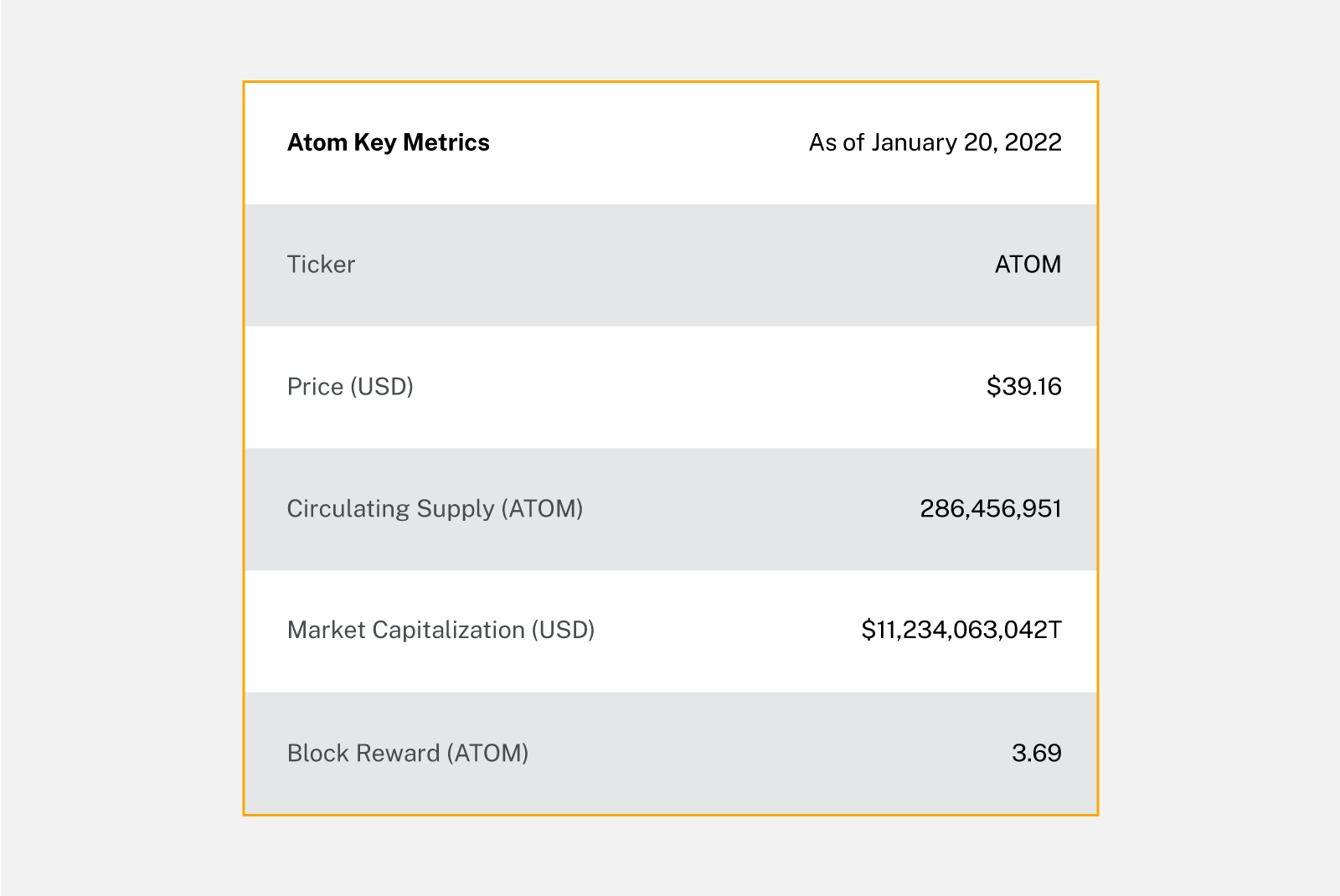Select the Price (USD) label
The width and height of the screenshot is (1340, 896).
click(350, 387)
